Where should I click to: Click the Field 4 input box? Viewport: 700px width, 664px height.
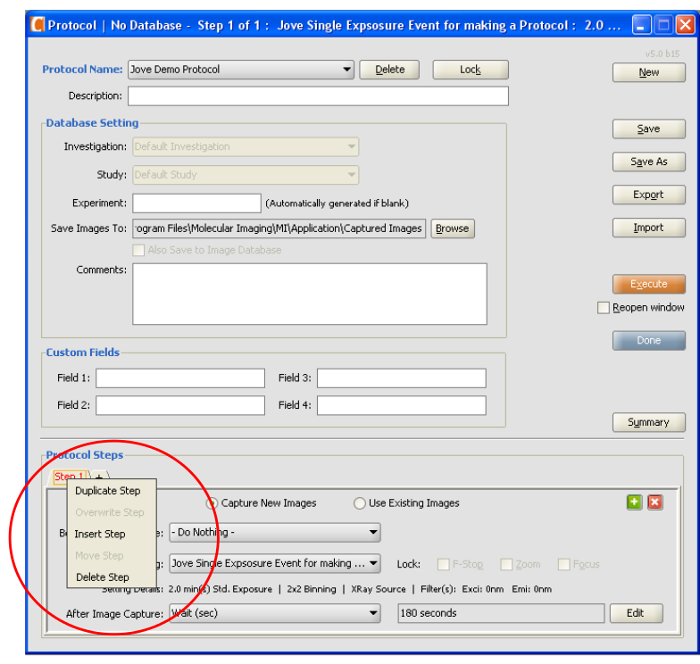coord(402,405)
